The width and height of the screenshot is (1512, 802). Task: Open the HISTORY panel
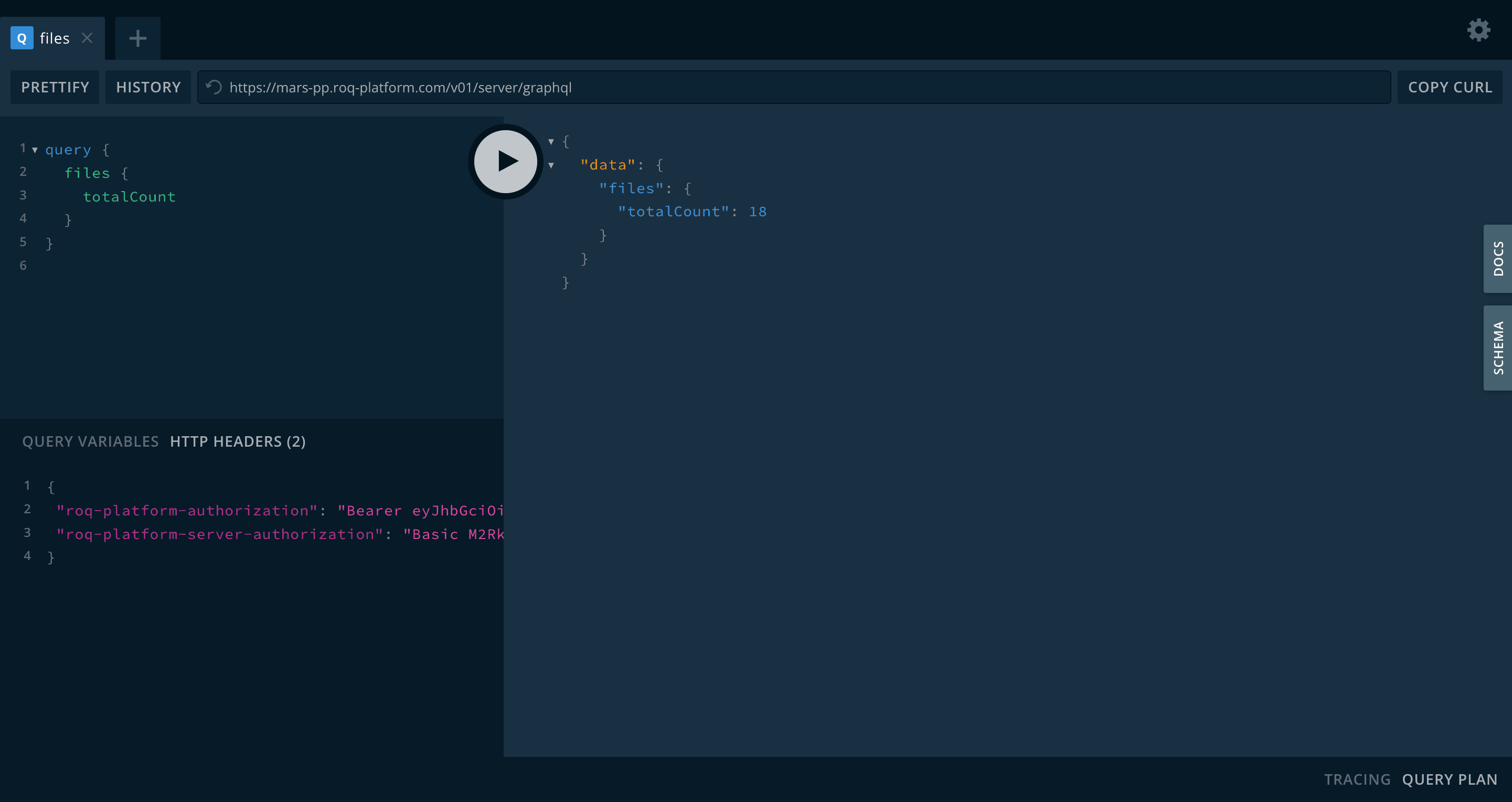click(148, 87)
